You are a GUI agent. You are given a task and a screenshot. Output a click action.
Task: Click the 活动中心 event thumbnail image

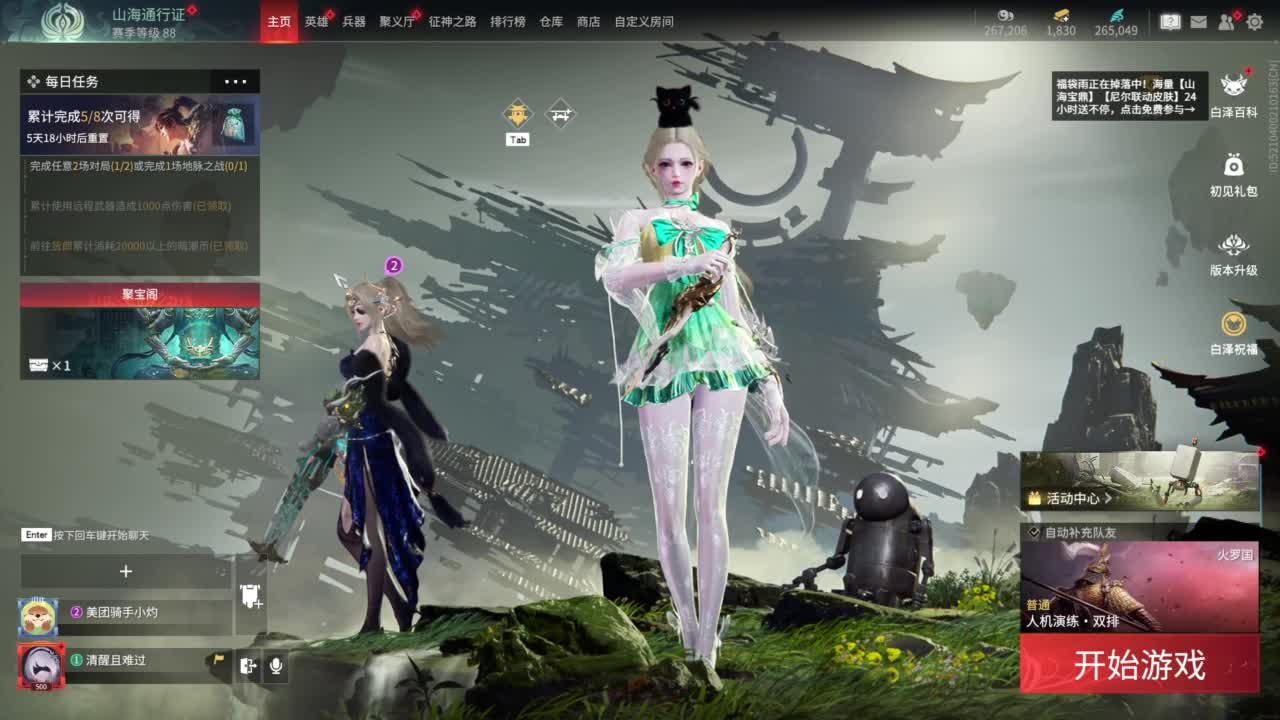1140,481
